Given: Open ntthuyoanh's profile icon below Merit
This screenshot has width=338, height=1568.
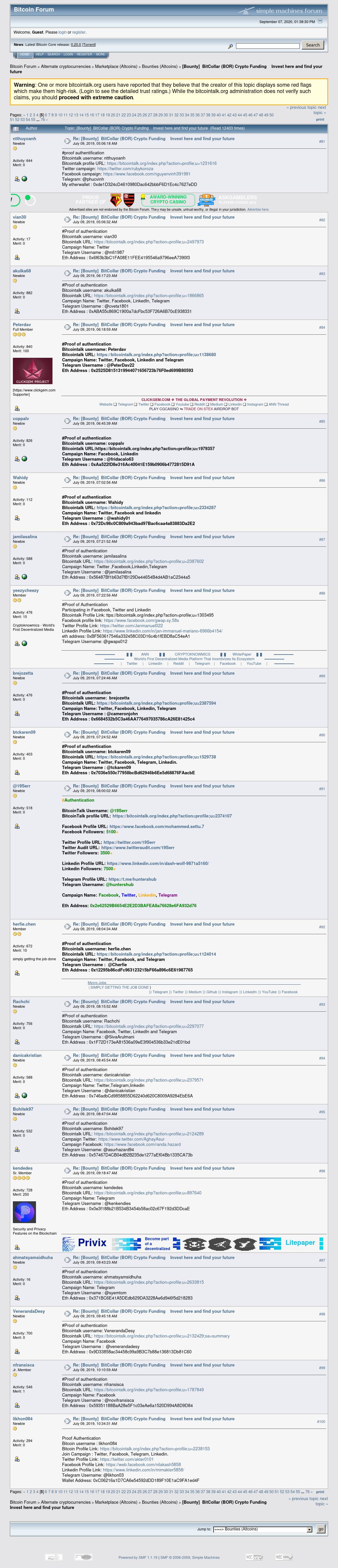Looking at the screenshot, I should (17, 179).
